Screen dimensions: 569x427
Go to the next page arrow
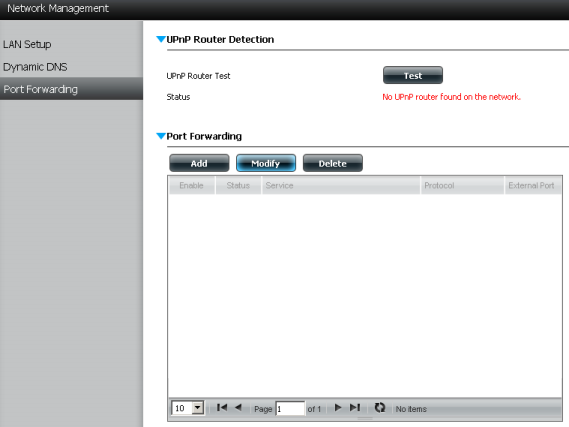(338, 408)
